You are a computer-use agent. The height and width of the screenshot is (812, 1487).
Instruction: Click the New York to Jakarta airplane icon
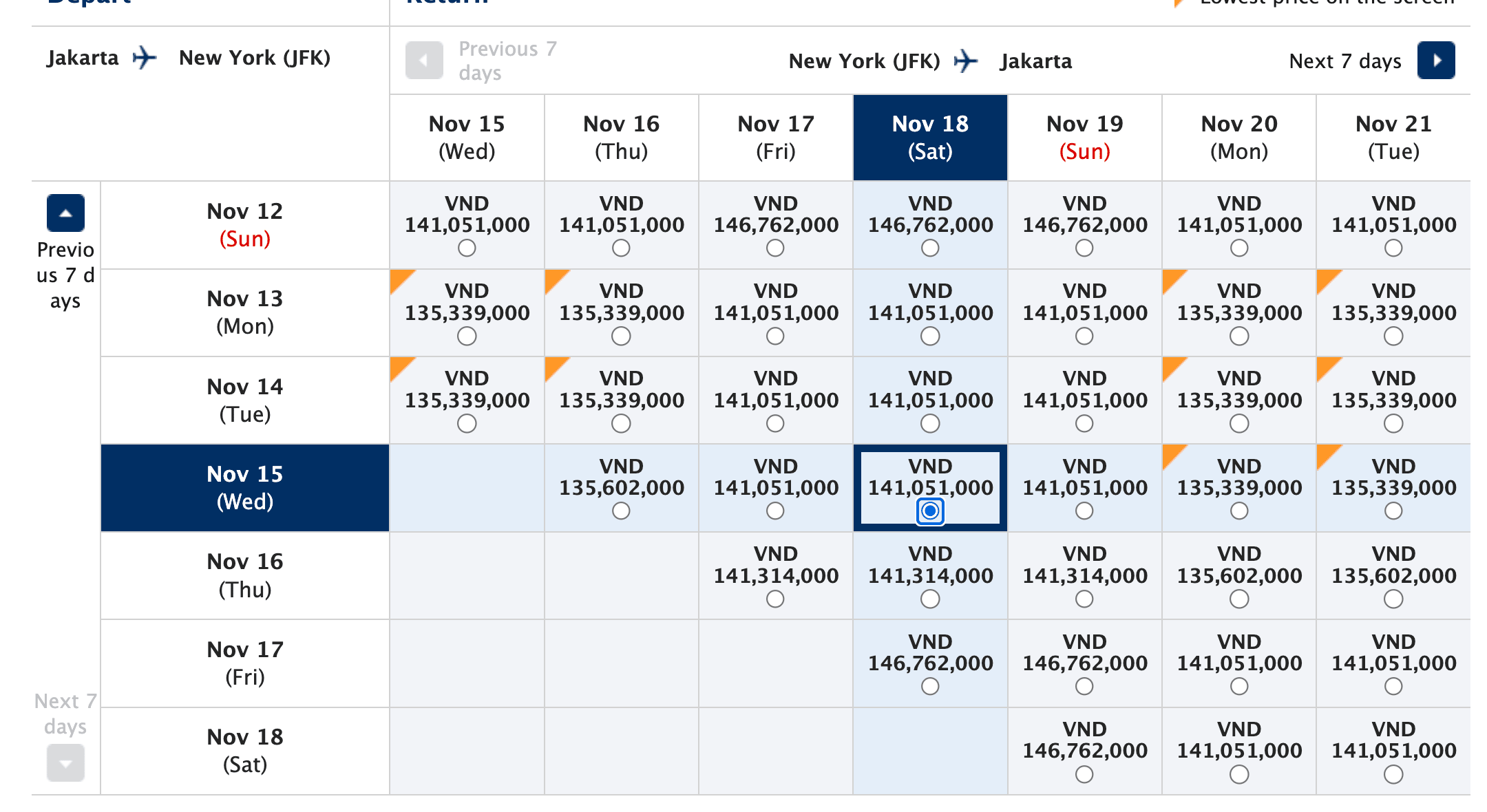(966, 61)
